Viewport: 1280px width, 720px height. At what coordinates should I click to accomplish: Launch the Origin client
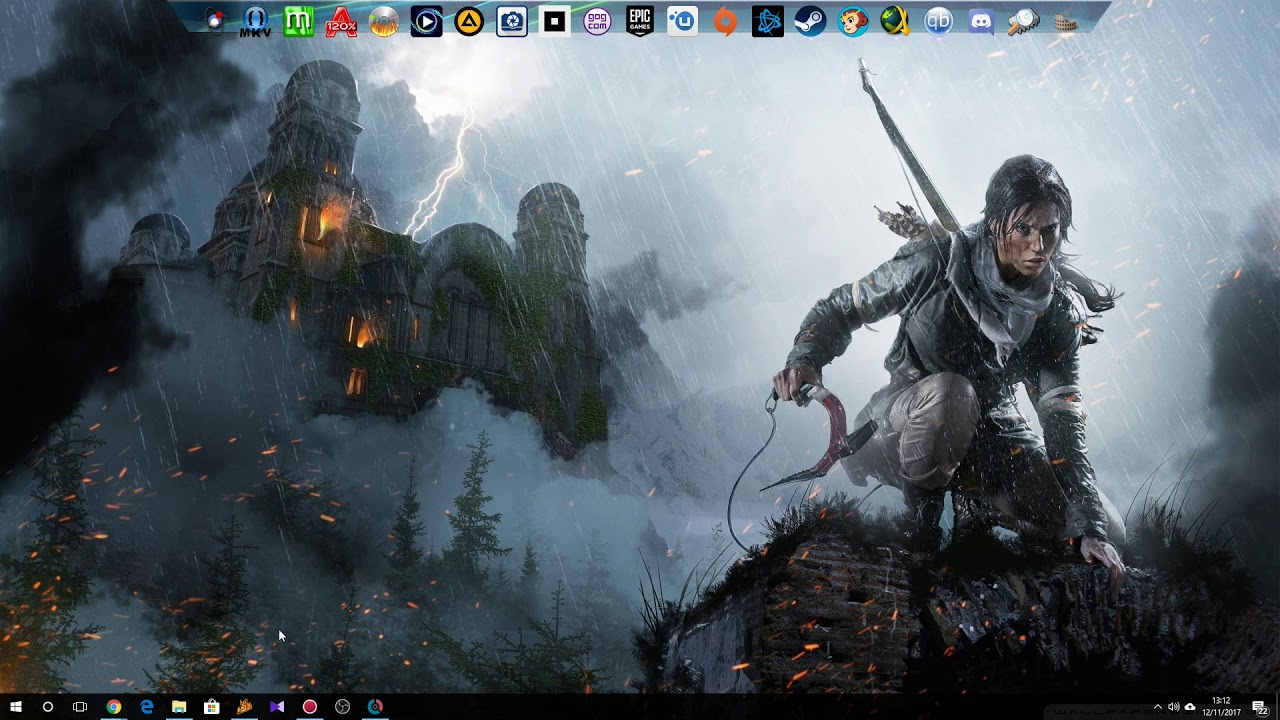tap(725, 21)
